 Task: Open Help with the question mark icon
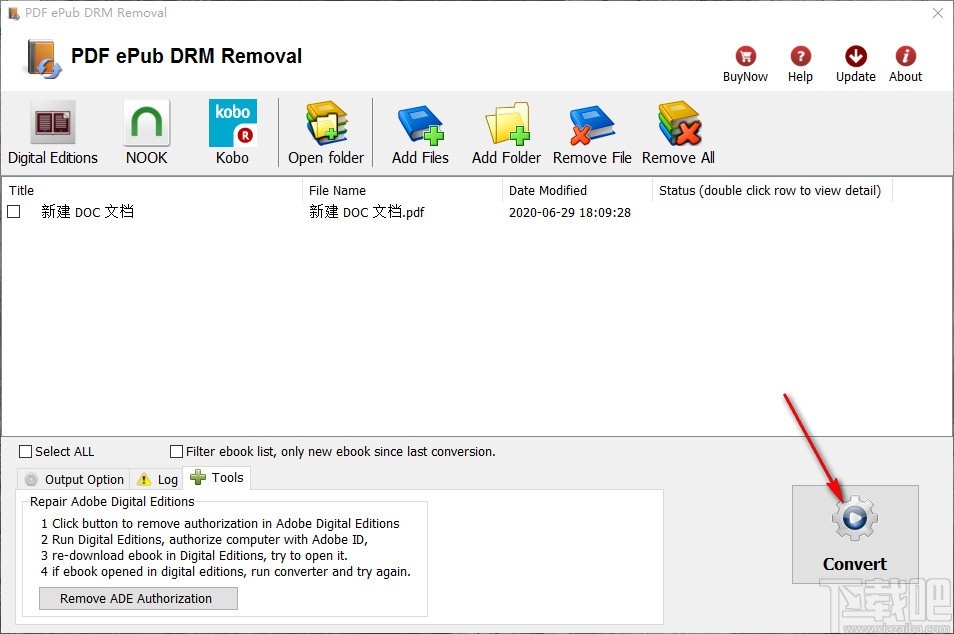tap(800, 64)
